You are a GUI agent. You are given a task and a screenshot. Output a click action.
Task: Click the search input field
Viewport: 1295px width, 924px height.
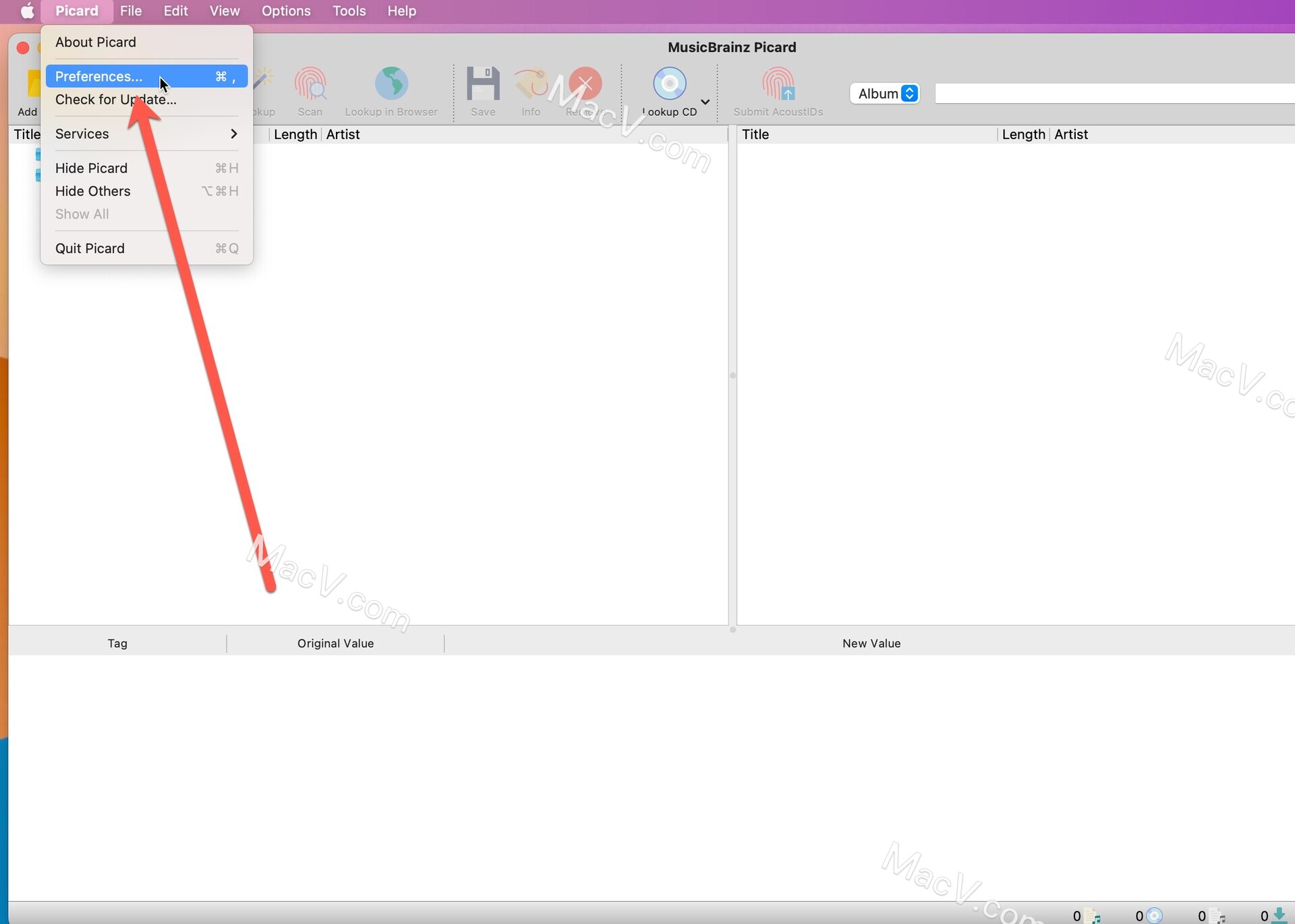pos(1114,94)
